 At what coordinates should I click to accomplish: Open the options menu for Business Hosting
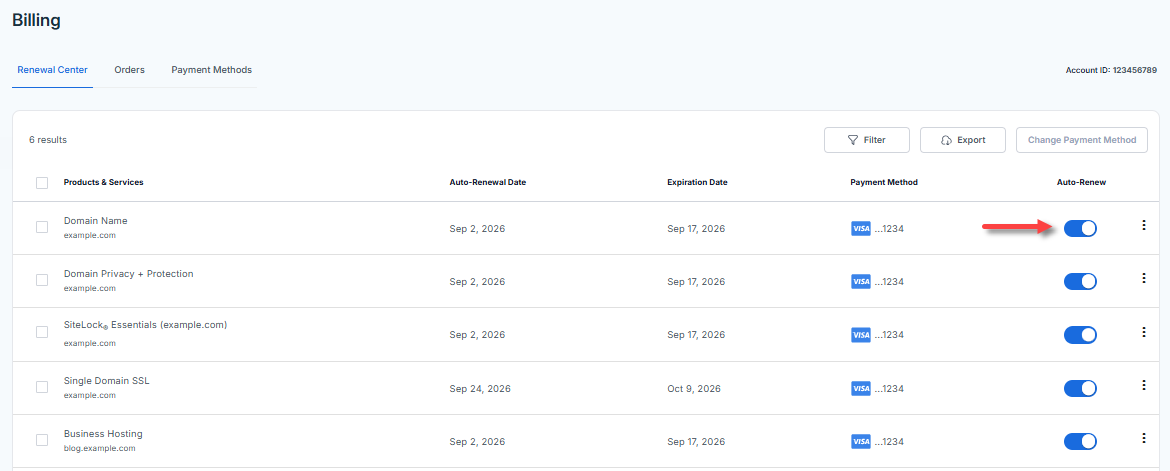coord(1143,438)
